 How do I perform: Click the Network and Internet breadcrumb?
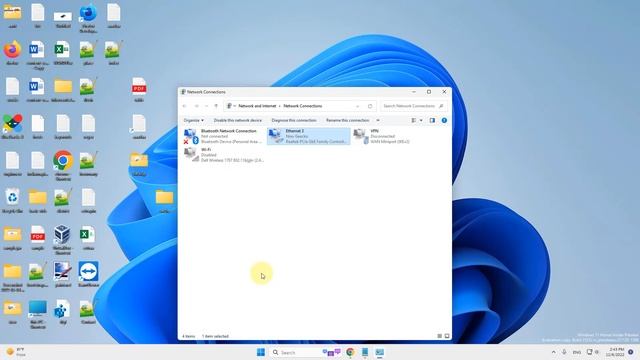point(257,106)
